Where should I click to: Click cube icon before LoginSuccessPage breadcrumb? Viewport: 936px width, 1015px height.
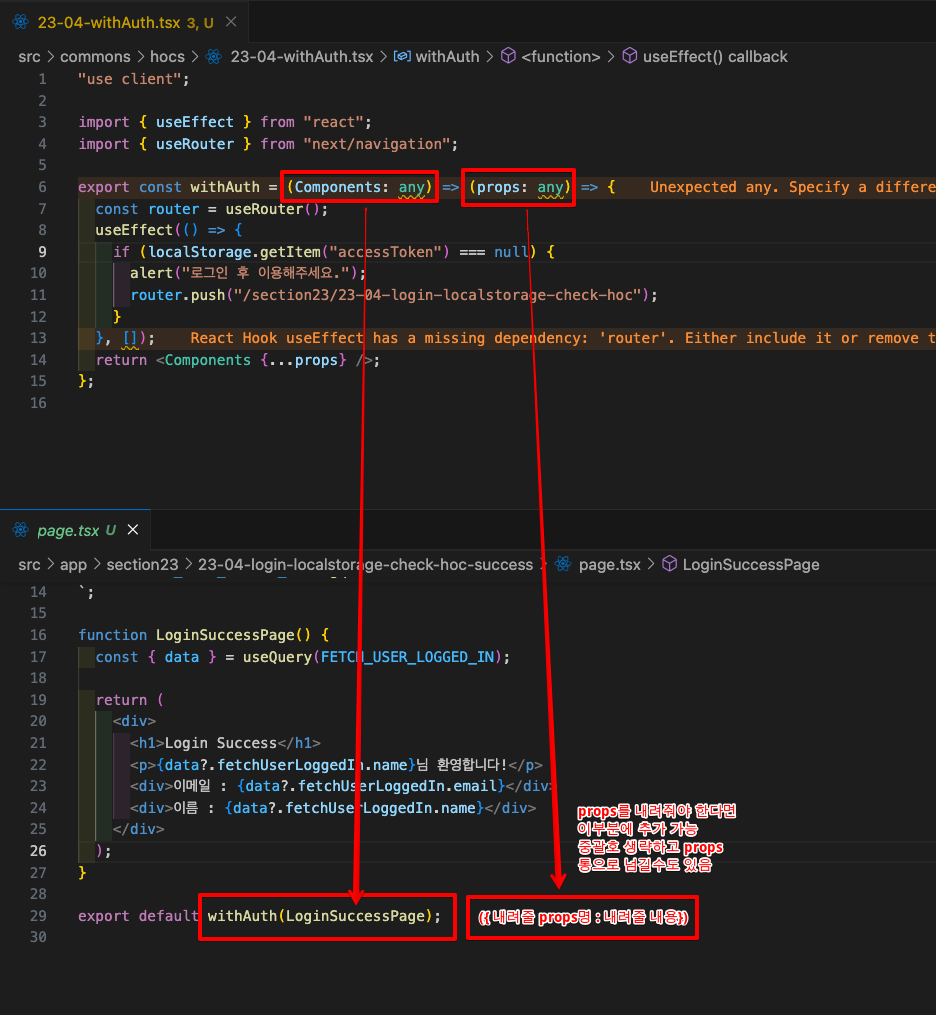[x=670, y=564]
